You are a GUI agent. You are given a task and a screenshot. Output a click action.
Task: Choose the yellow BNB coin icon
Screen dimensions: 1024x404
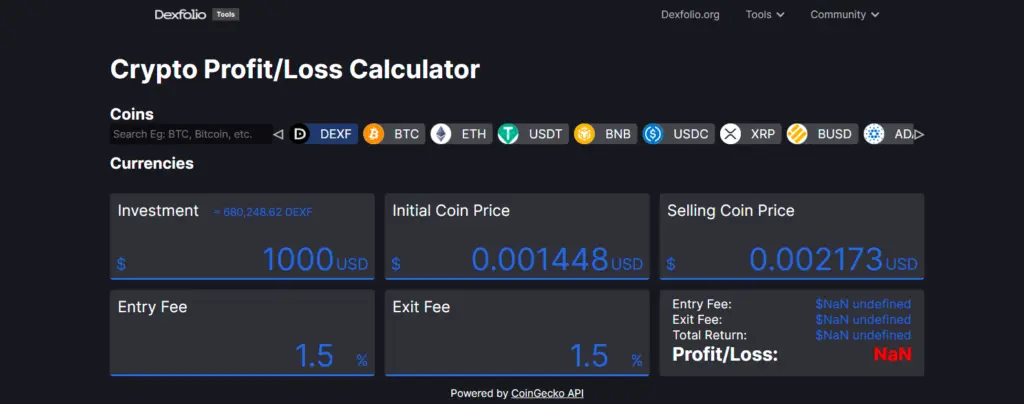584,134
